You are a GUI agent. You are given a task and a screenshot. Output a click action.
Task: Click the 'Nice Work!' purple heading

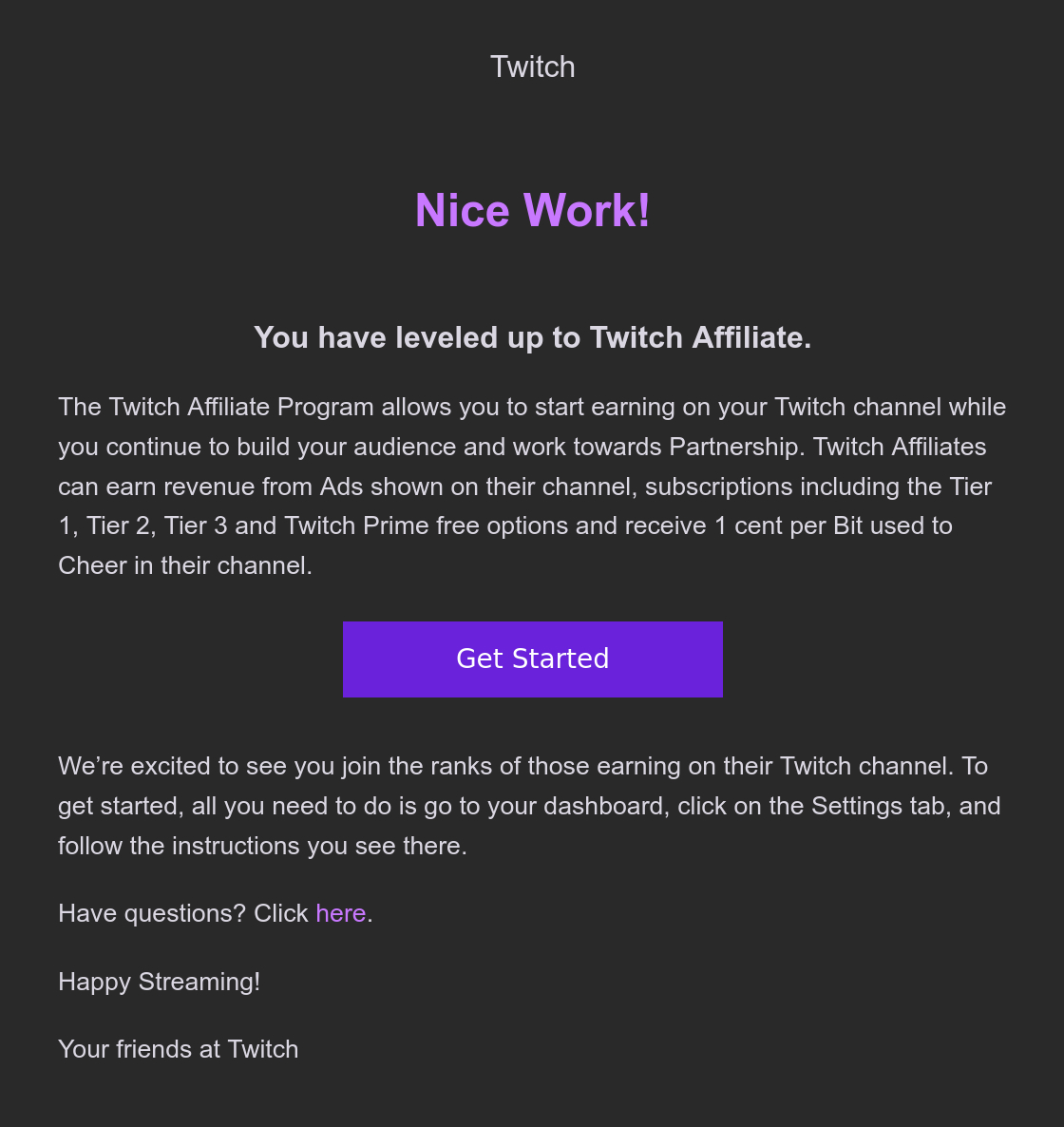click(532, 211)
